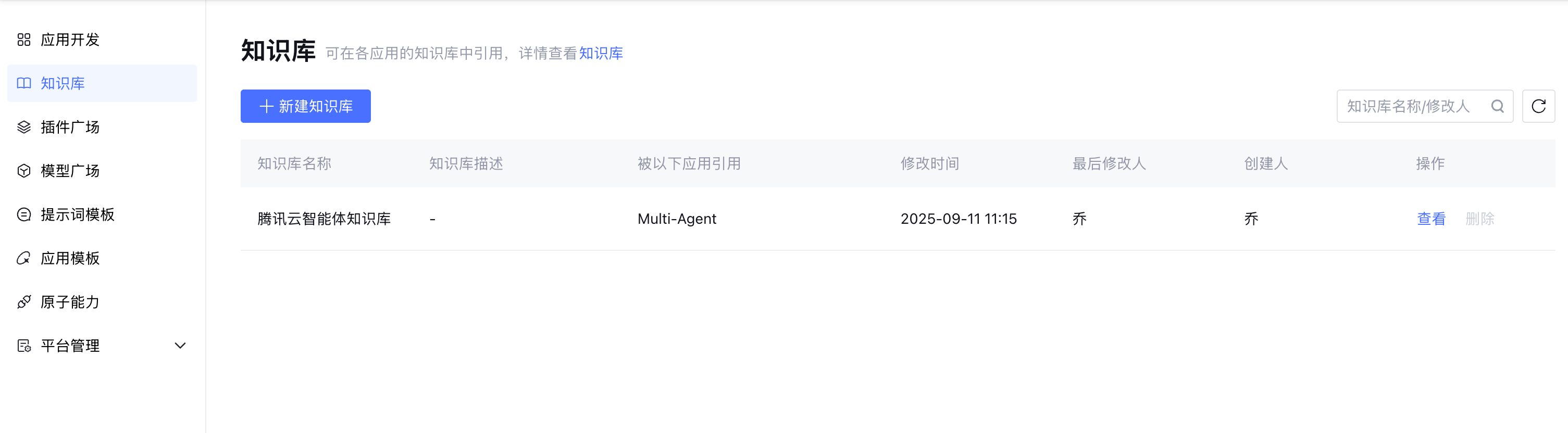Click 查看 for 腾讯云智能体知识库
The height and width of the screenshot is (433, 1568).
tap(1431, 219)
